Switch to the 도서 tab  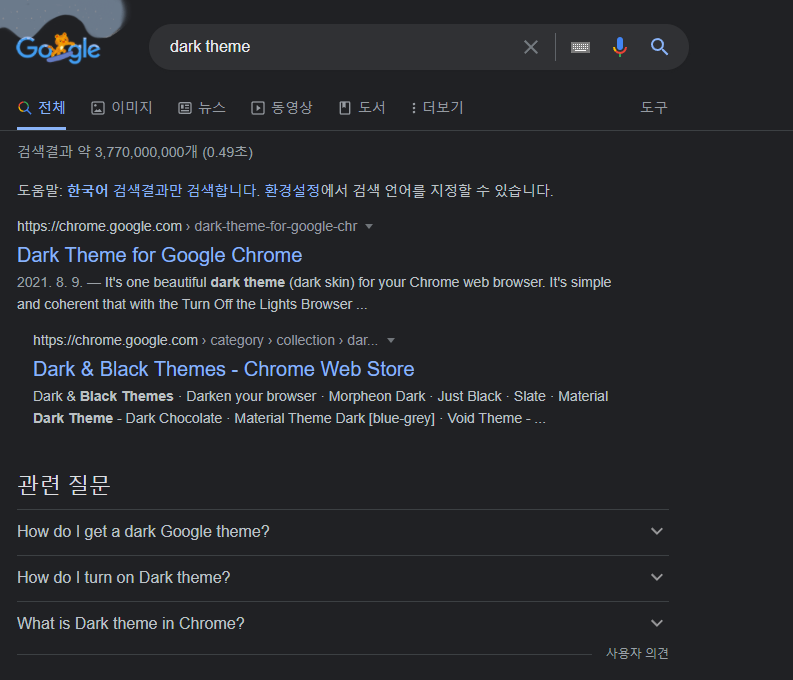[362, 108]
